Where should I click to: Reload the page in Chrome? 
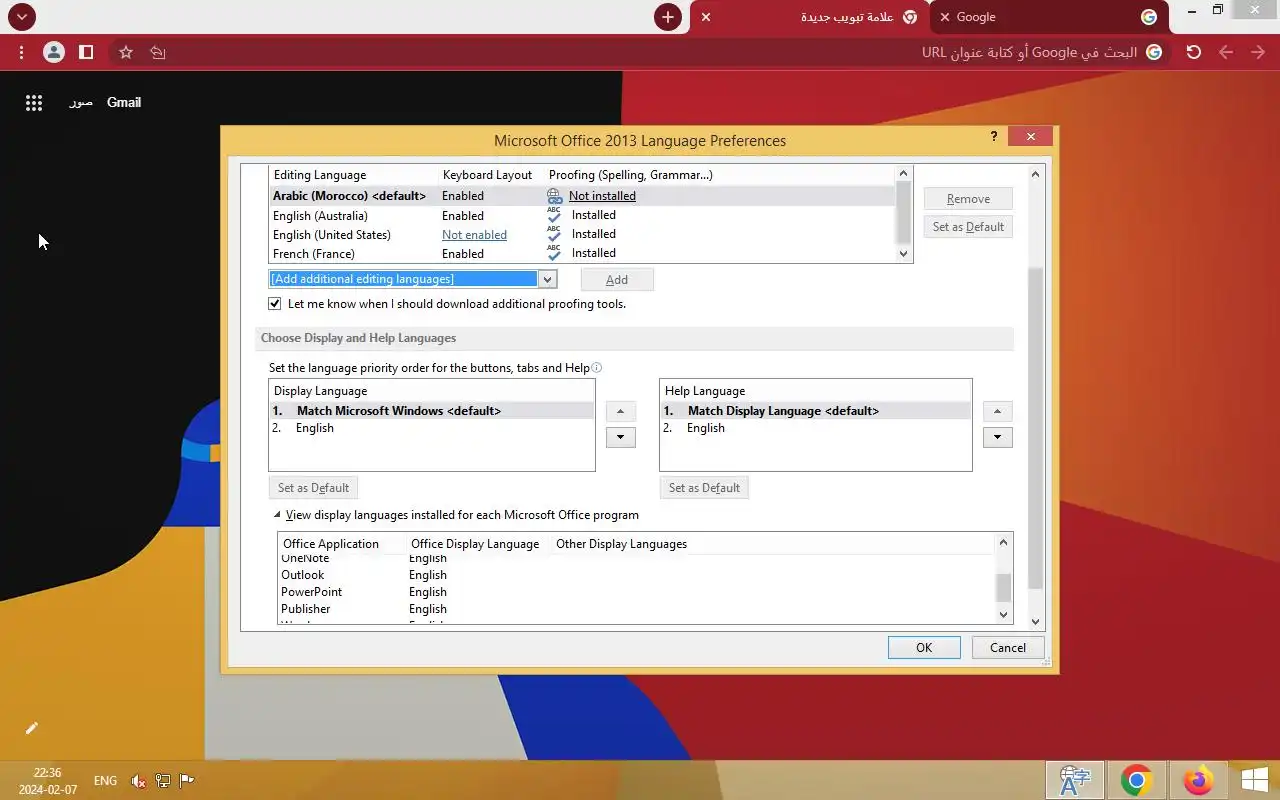click(1194, 52)
